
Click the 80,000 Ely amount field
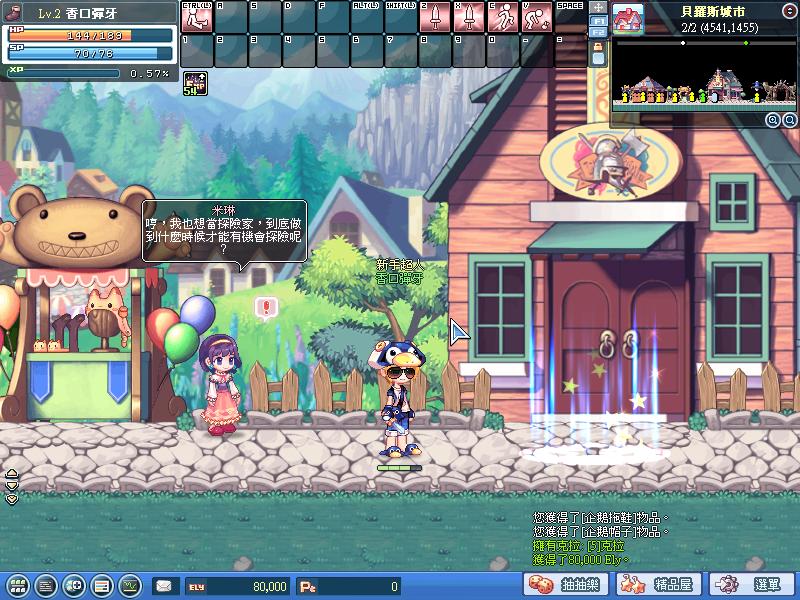[x=237, y=587]
